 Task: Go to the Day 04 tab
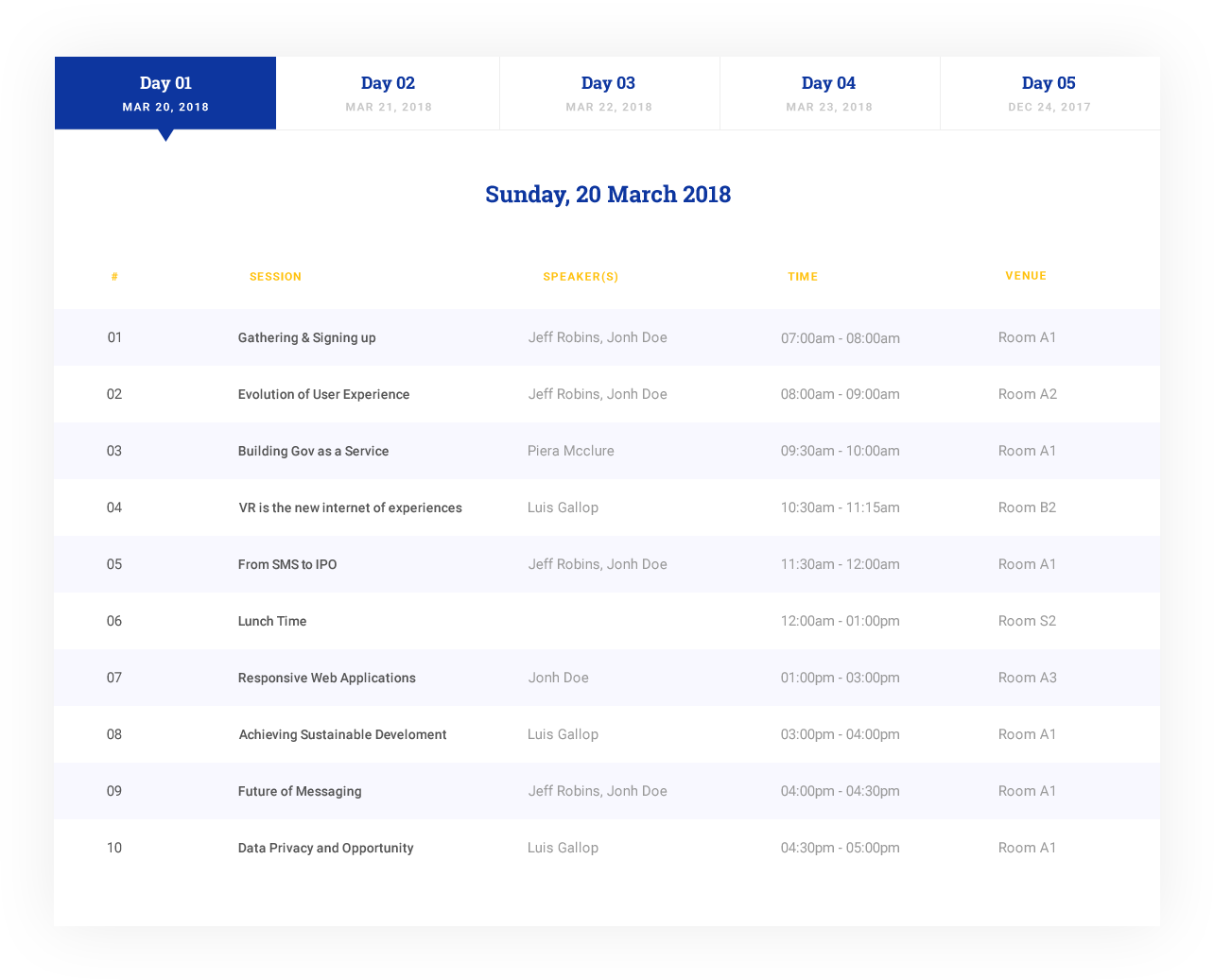(829, 93)
